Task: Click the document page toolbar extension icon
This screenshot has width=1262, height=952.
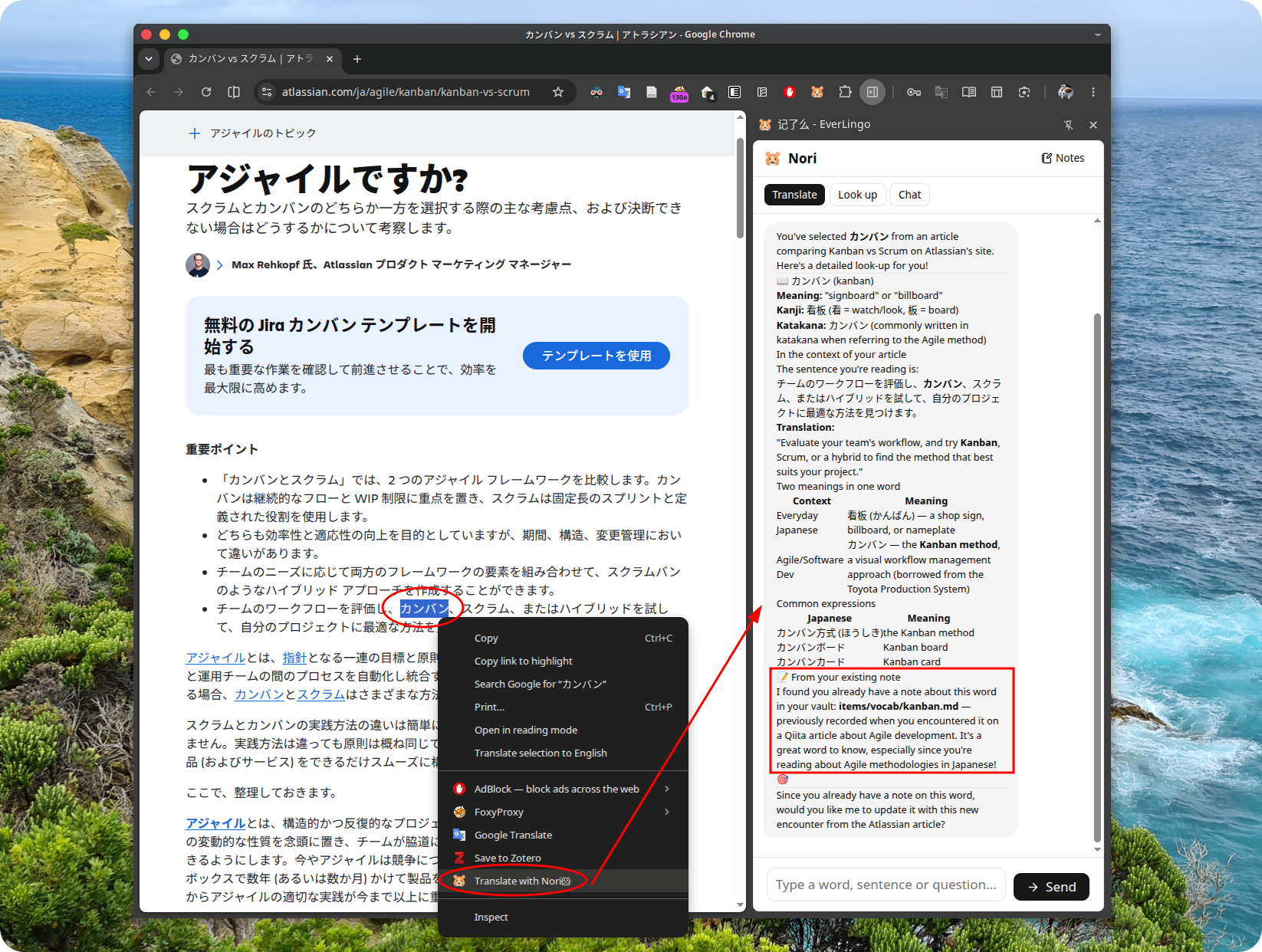Action: tap(652, 92)
